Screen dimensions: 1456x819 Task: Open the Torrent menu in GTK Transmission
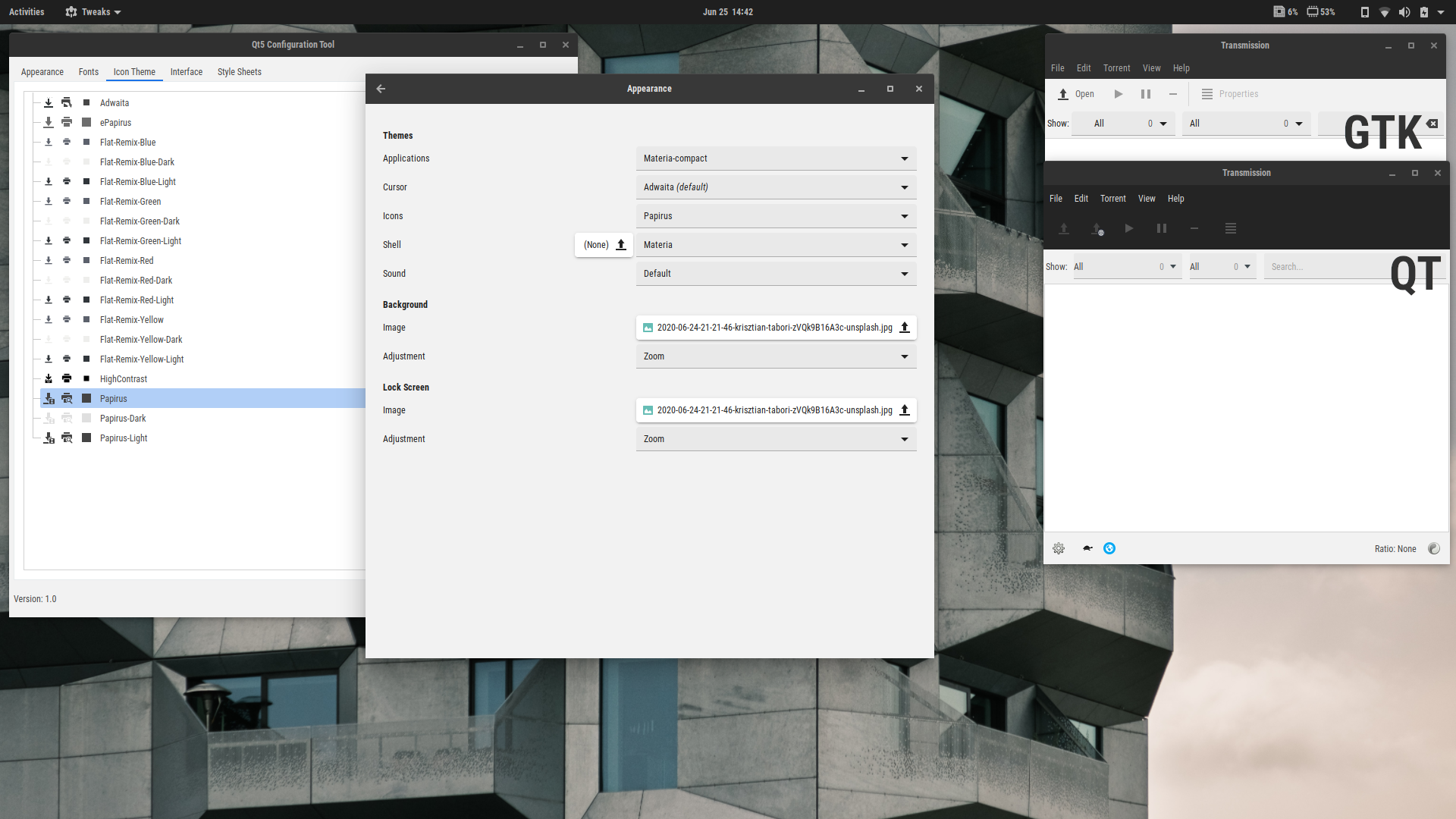pyautogui.click(x=1116, y=68)
